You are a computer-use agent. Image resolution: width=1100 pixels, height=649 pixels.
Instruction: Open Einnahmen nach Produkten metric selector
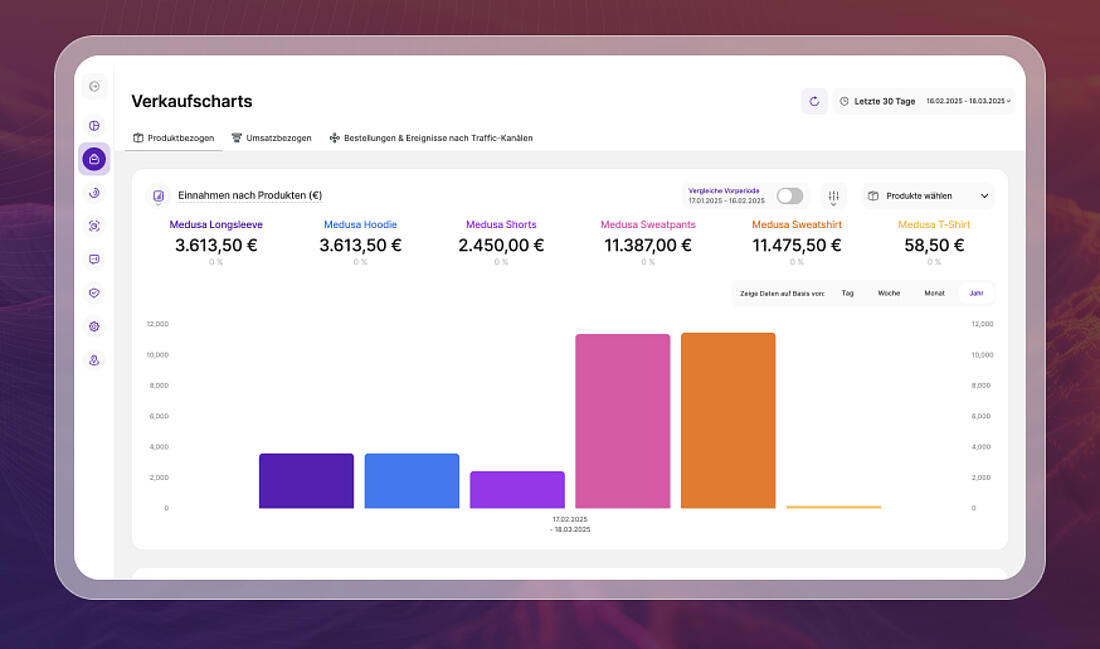point(250,195)
